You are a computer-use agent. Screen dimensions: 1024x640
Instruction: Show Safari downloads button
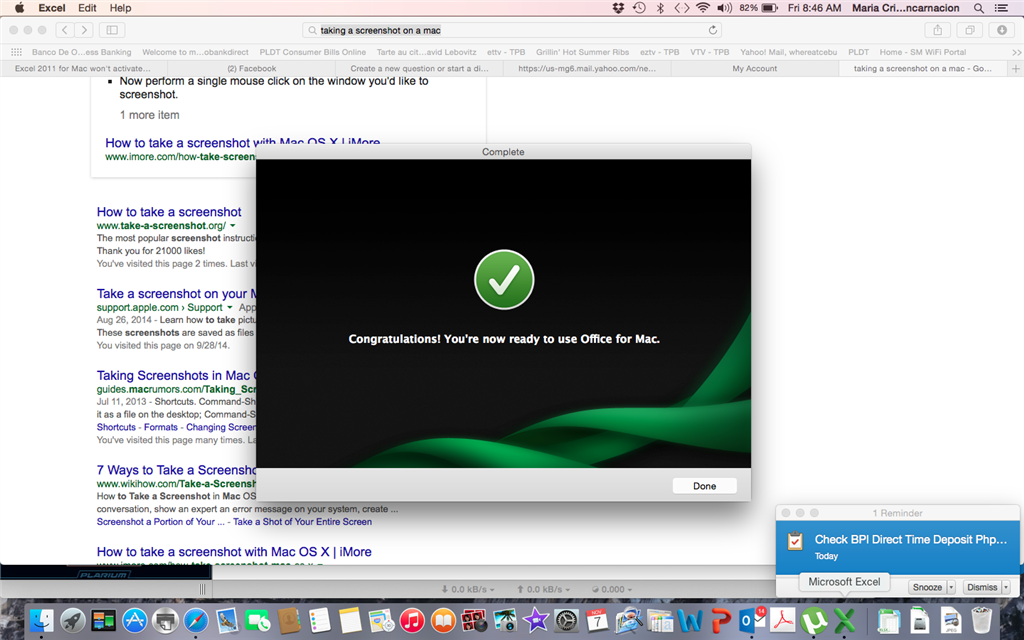(x=1002, y=29)
